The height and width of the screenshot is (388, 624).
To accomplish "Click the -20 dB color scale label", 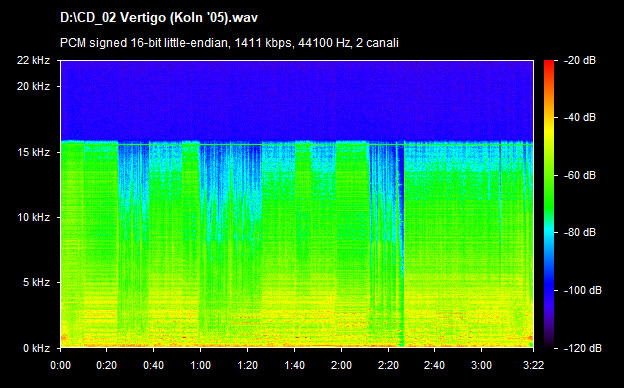I will pyautogui.click(x=580, y=60).
